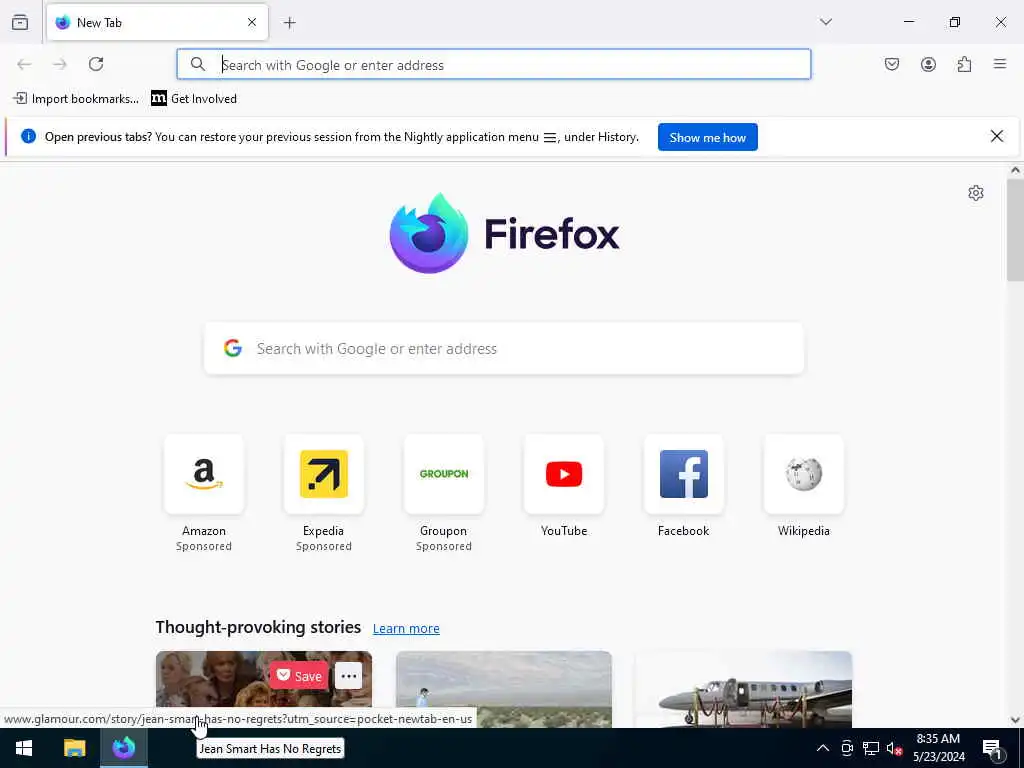Click the Show me how button
The width and height of the screenshot is (1024, 768).
pos(707,137)
